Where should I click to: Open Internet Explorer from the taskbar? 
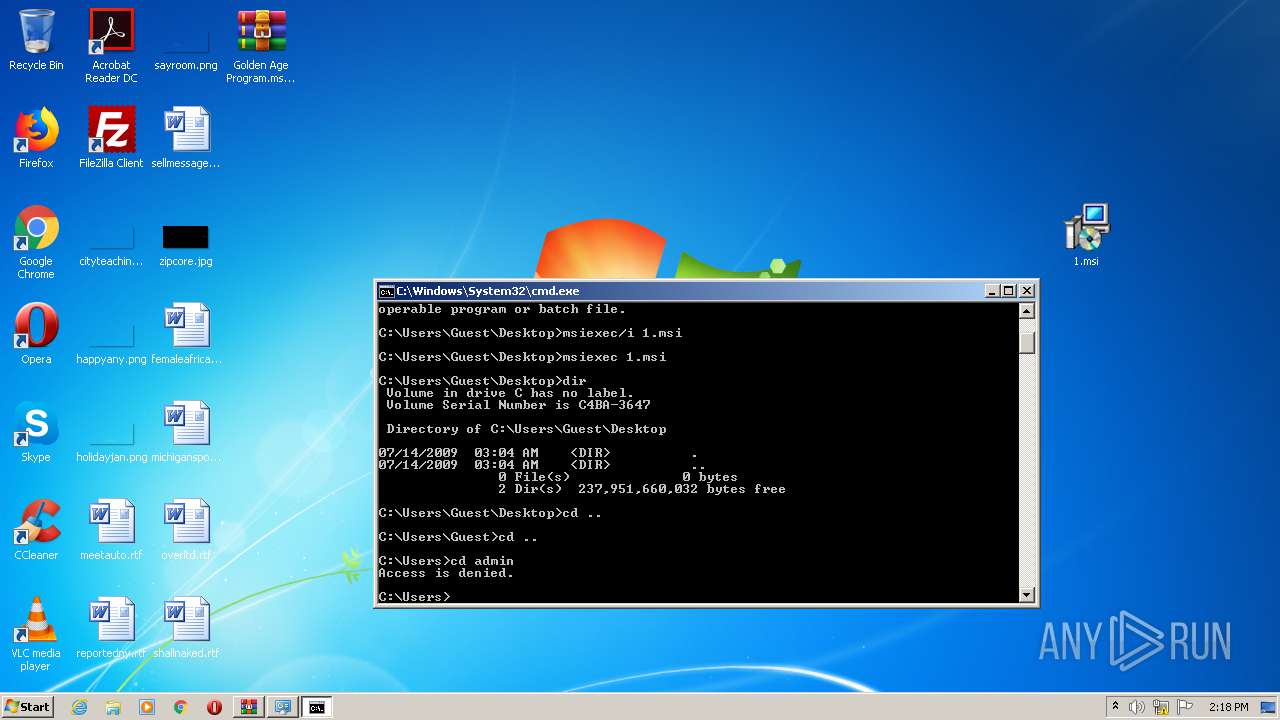coord(80,707)
